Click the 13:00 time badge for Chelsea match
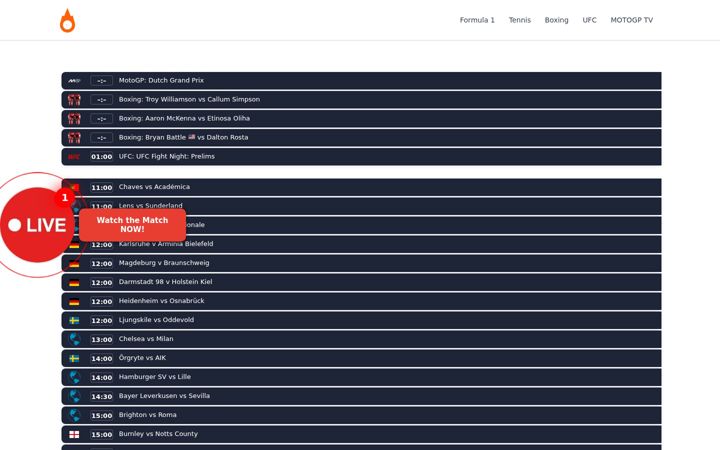Screen dimensions: 720x450 101,340
